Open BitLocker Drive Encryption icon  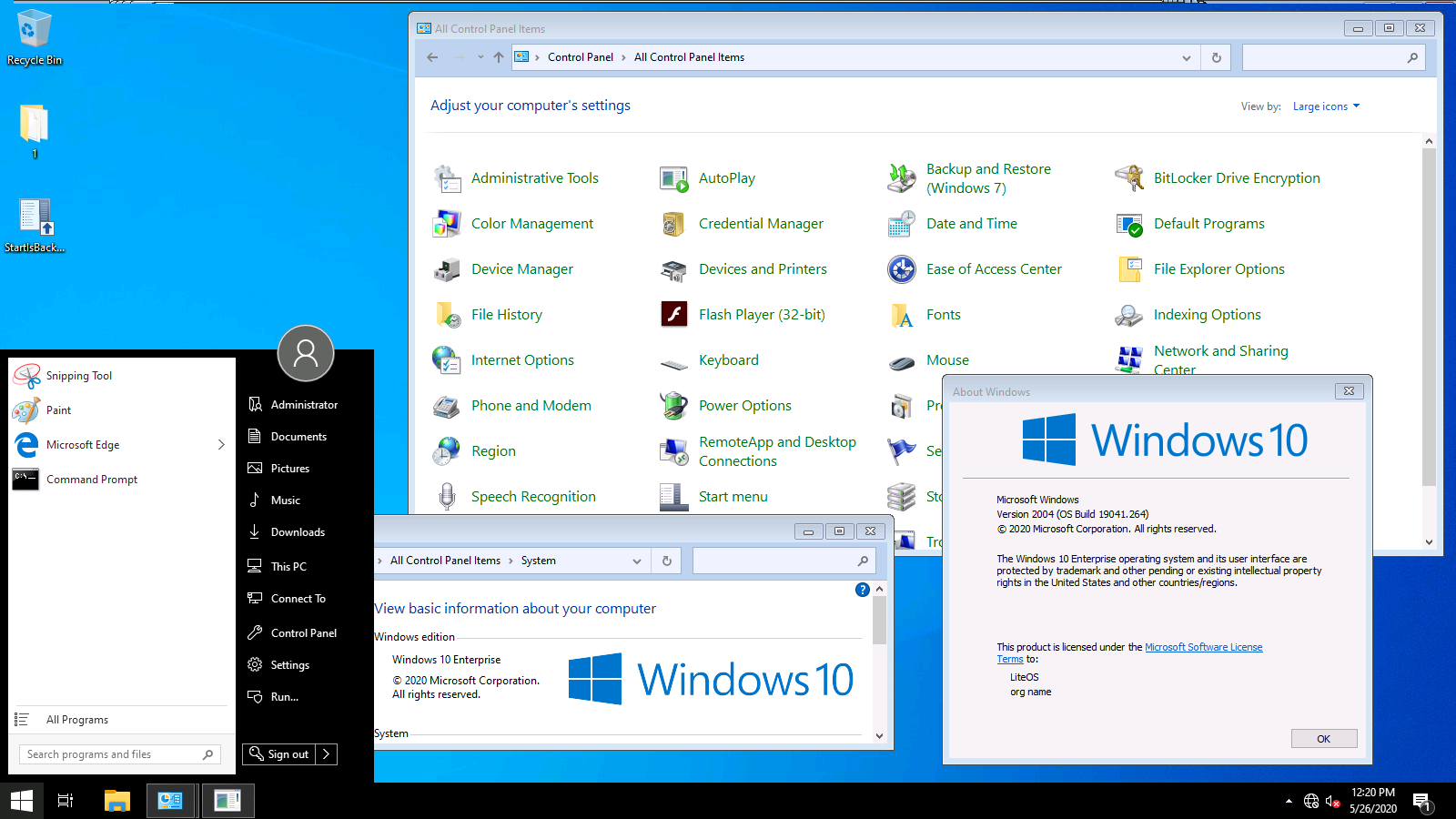click(1129, 178)
